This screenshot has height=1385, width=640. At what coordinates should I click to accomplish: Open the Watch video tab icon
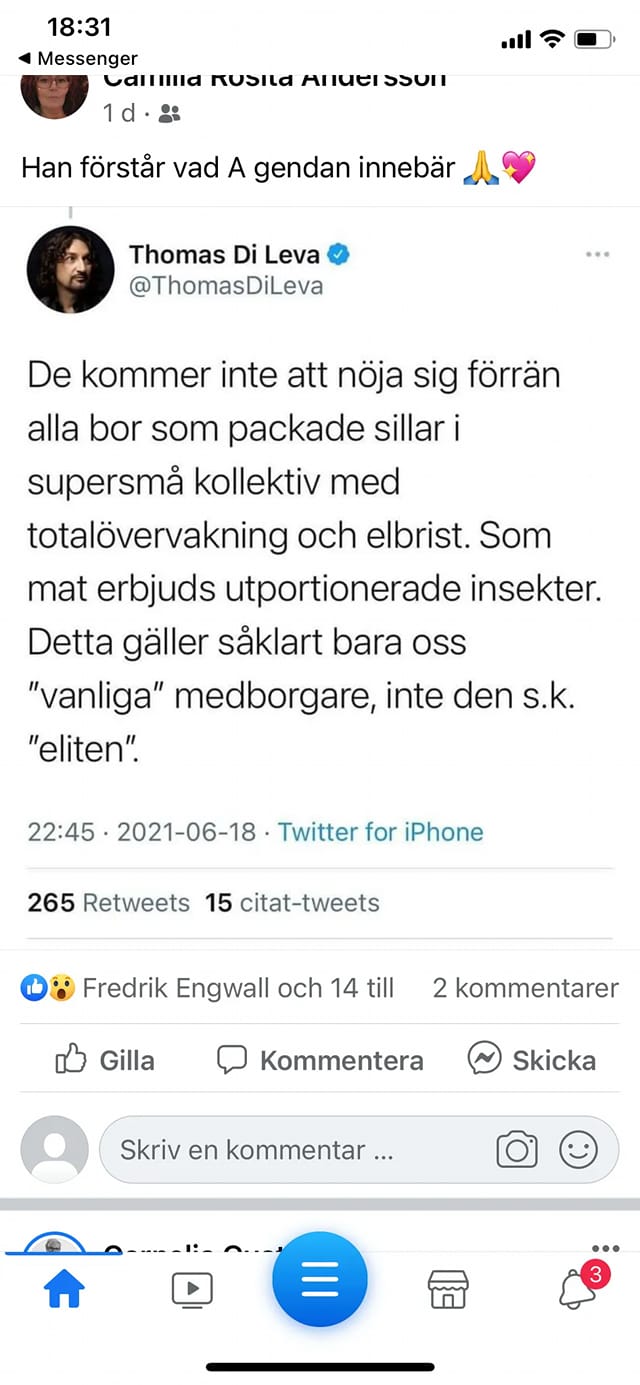point(192,1290)
